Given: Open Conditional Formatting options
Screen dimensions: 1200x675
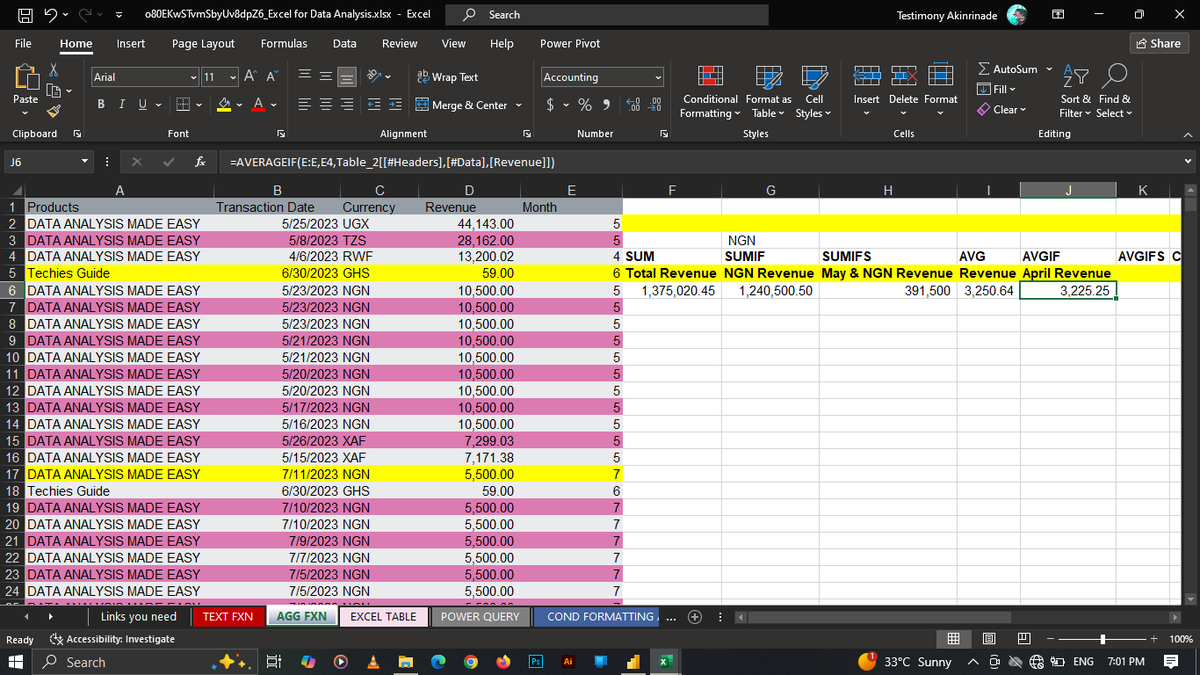Looking at the screenshot, I should [x=710, y=95].
